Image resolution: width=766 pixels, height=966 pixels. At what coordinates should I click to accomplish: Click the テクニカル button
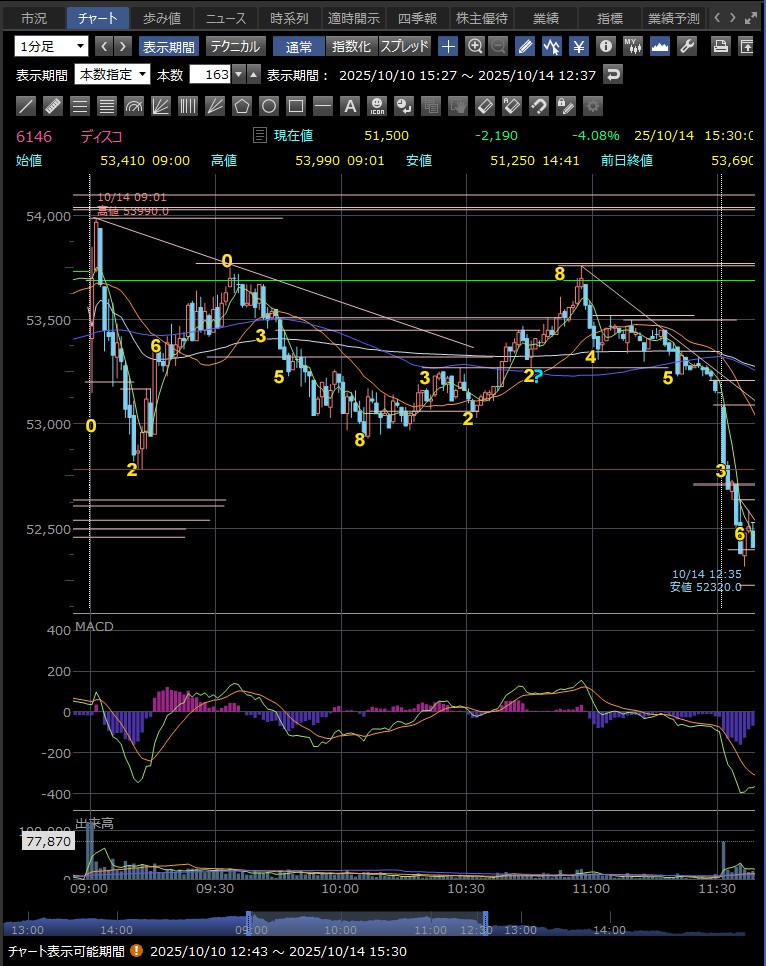235,46
